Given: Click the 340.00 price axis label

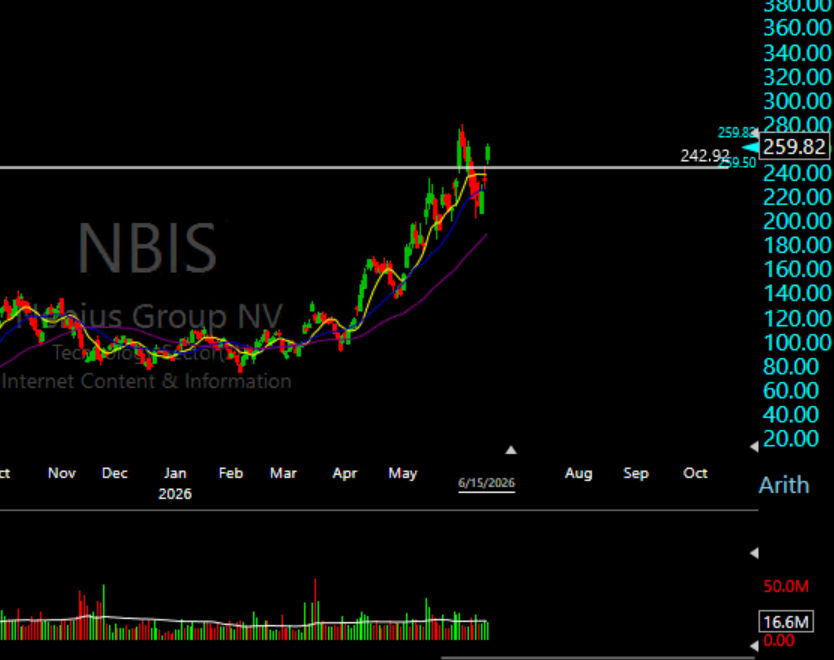Looking at the screenshot, I should [797, 53].
